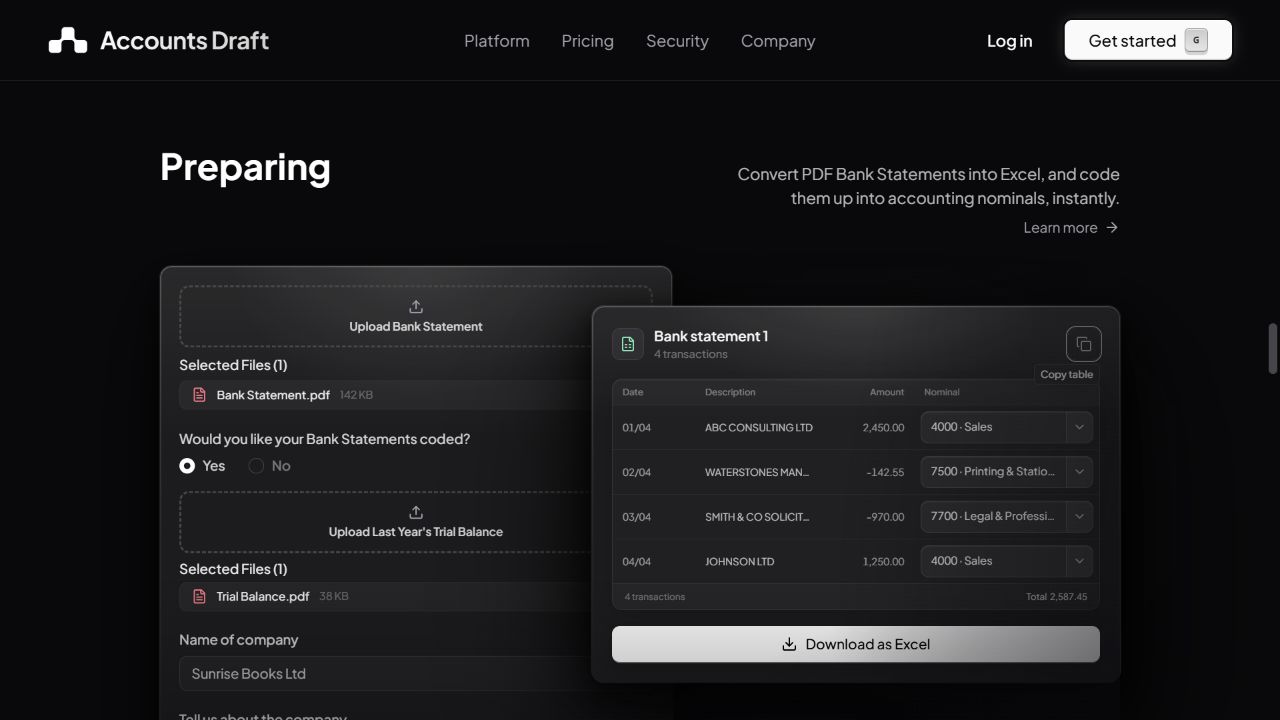Click the page vertical scrollbar thumb
Screen dimensions: 1280x720
(x=1273, y=348)
